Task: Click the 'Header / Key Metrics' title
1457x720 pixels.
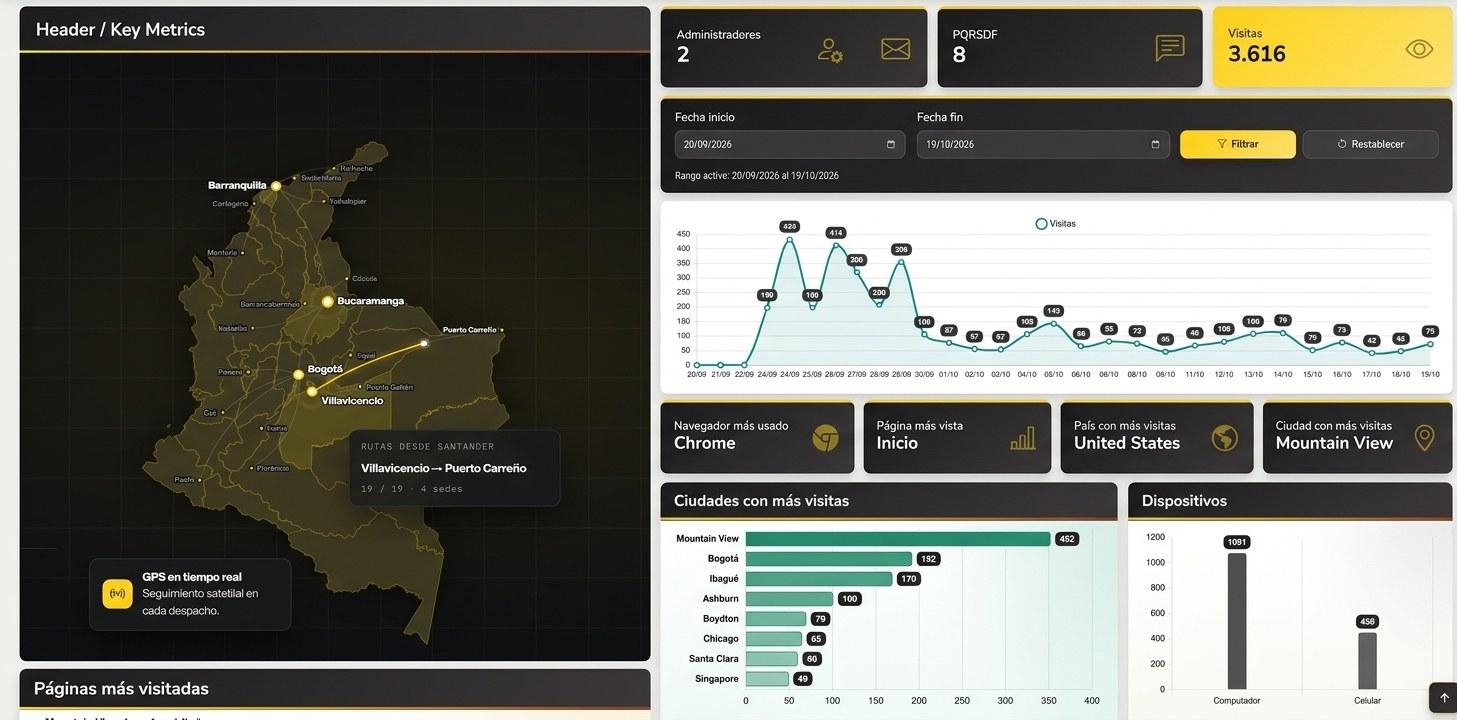Action: [x=120, y=29]
